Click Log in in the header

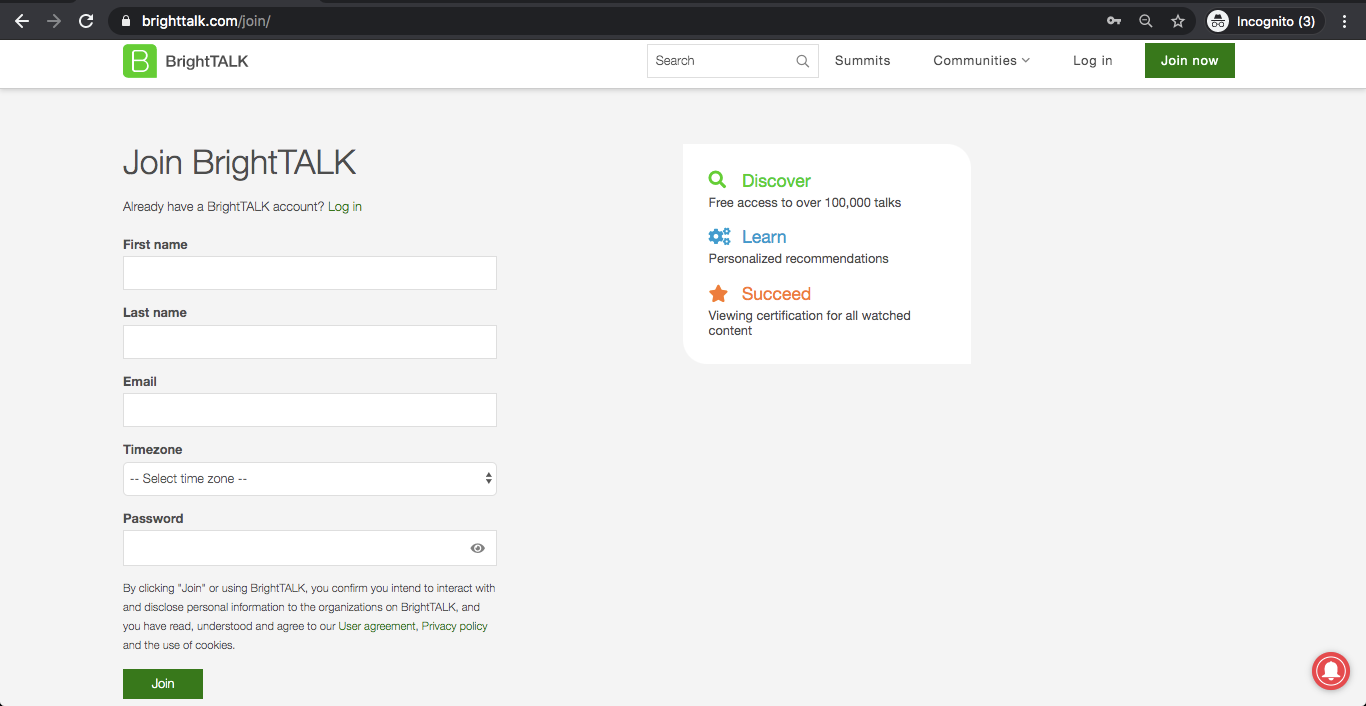pos(1092,61)
